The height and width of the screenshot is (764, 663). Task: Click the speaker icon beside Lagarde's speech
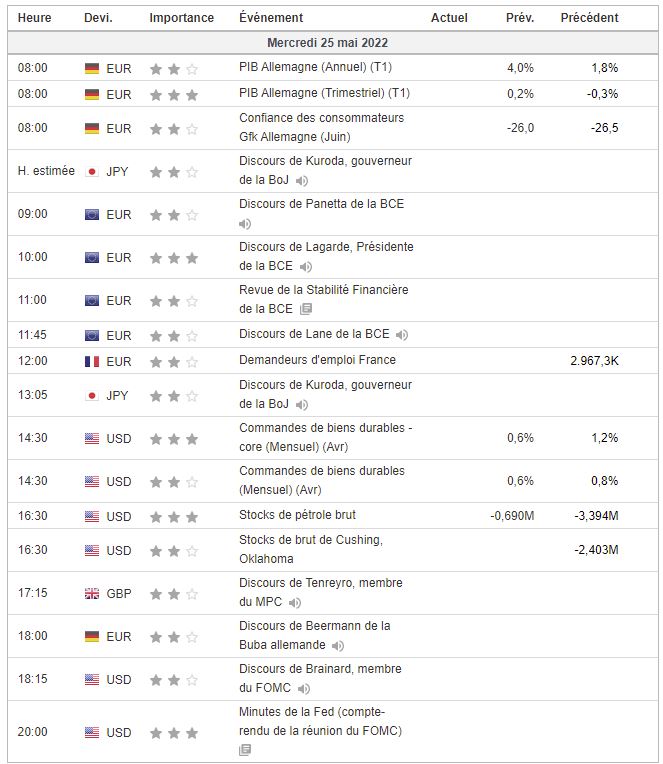pyautogui.click(x=306, y=267)
